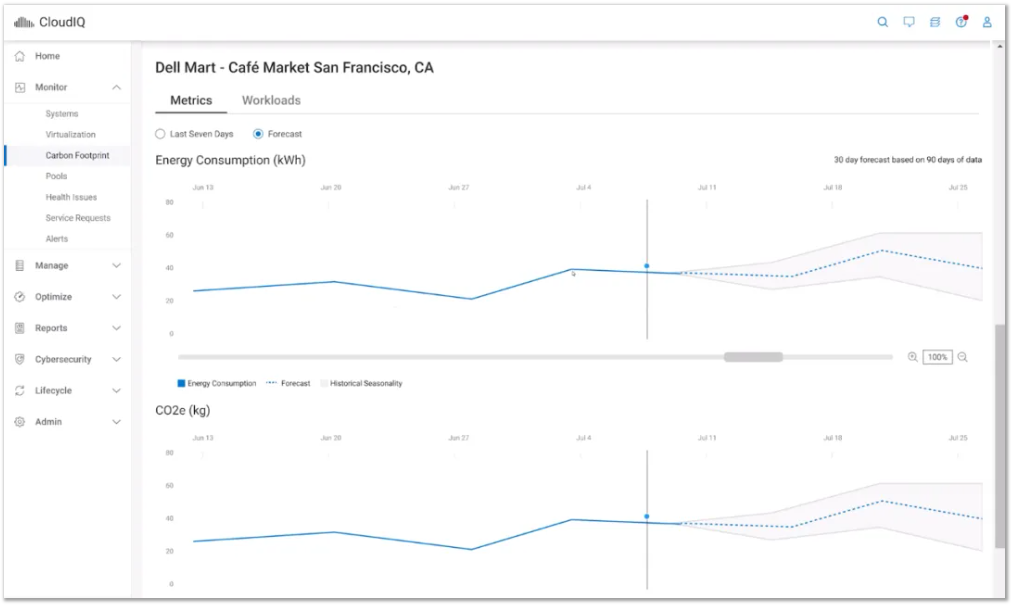
Task: Collapse the Monitor menu chevron
Action: coord(117,87)
